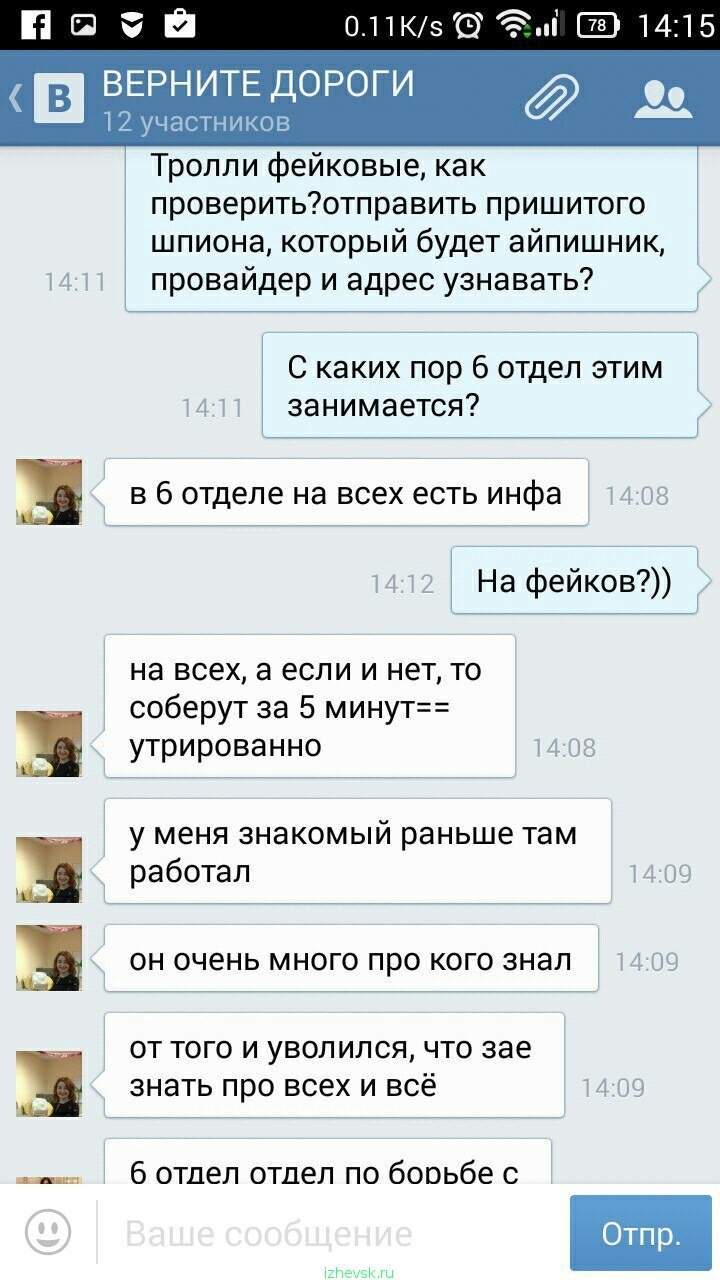This screenshot has width=720, height=1280.
Task: Tap the back chevron in the header
Action: (x=16, y=98)
